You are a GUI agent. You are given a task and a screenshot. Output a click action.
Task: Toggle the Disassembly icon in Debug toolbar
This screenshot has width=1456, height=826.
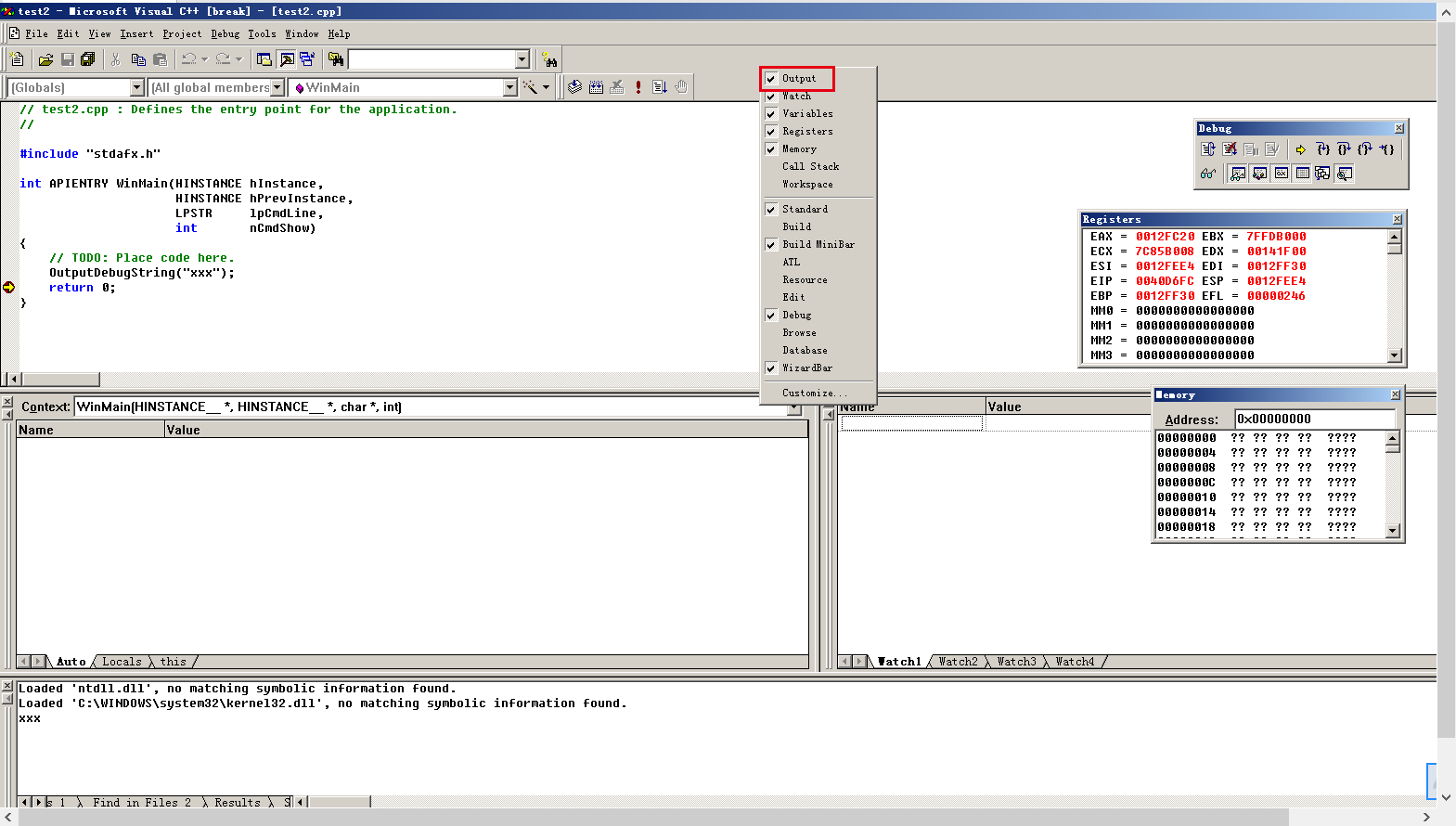click(x=1344, y=174)
